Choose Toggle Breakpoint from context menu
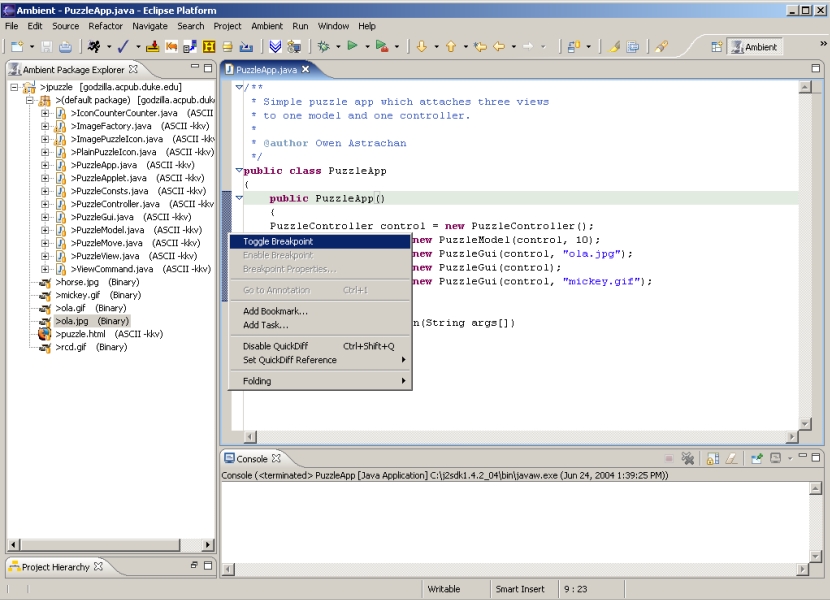 tap(278, 242)
